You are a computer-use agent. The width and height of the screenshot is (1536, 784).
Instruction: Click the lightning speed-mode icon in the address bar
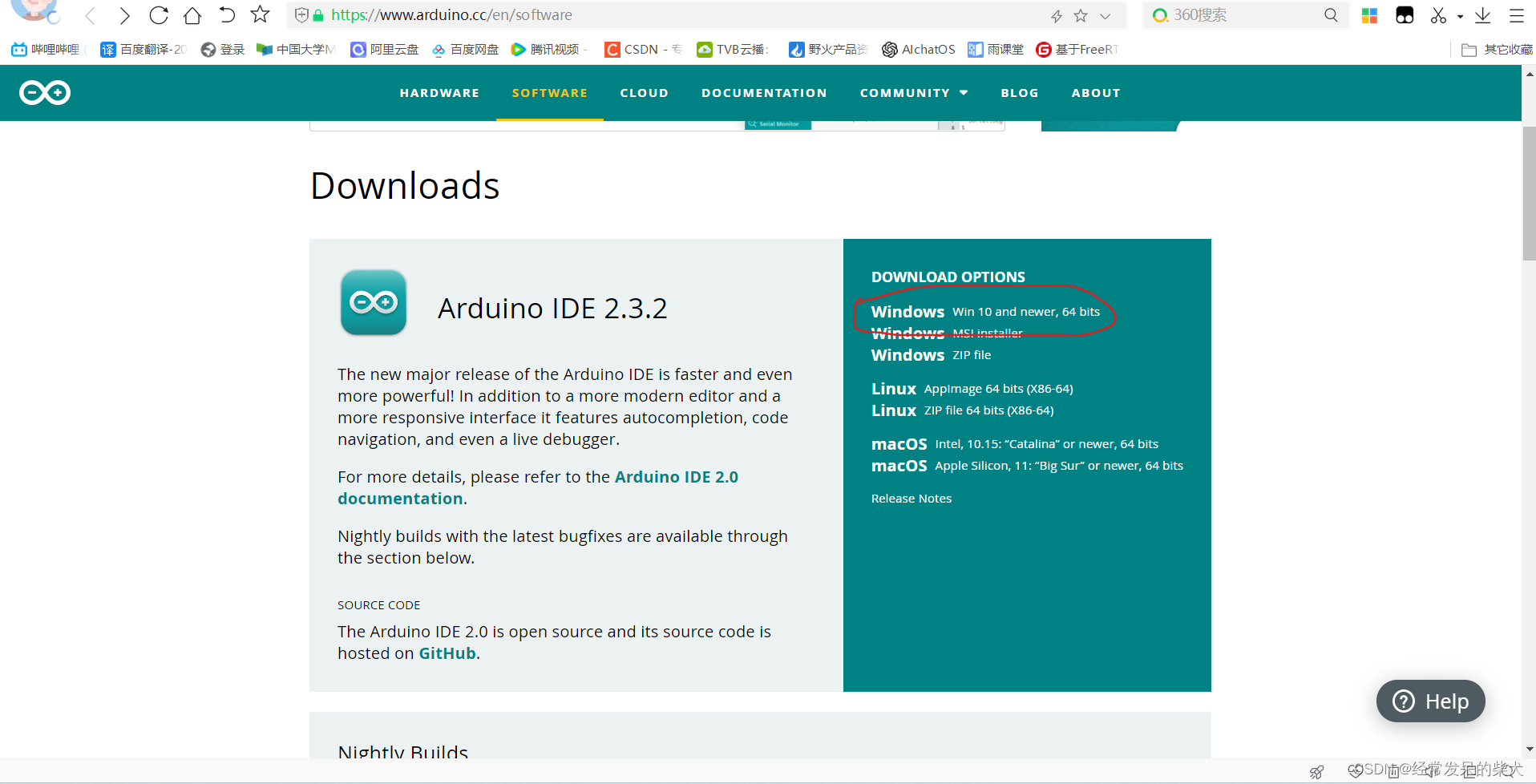1057,15
